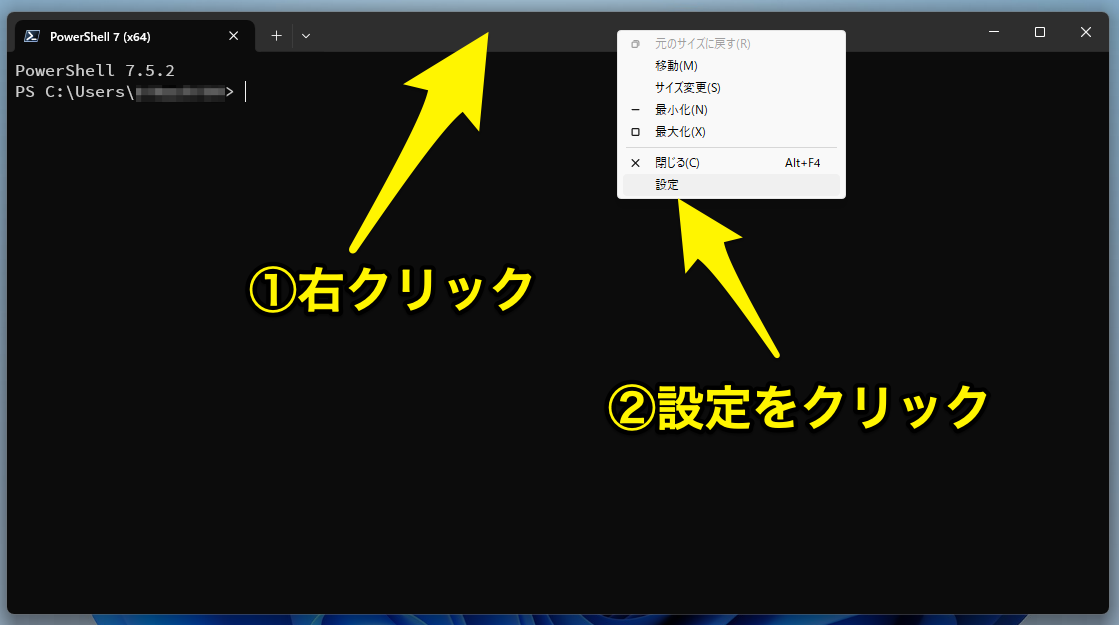This screenshot has height=625, width=1119.
Task: Click the X icon beside 閉じる(C)
Action: click(635, 161)
